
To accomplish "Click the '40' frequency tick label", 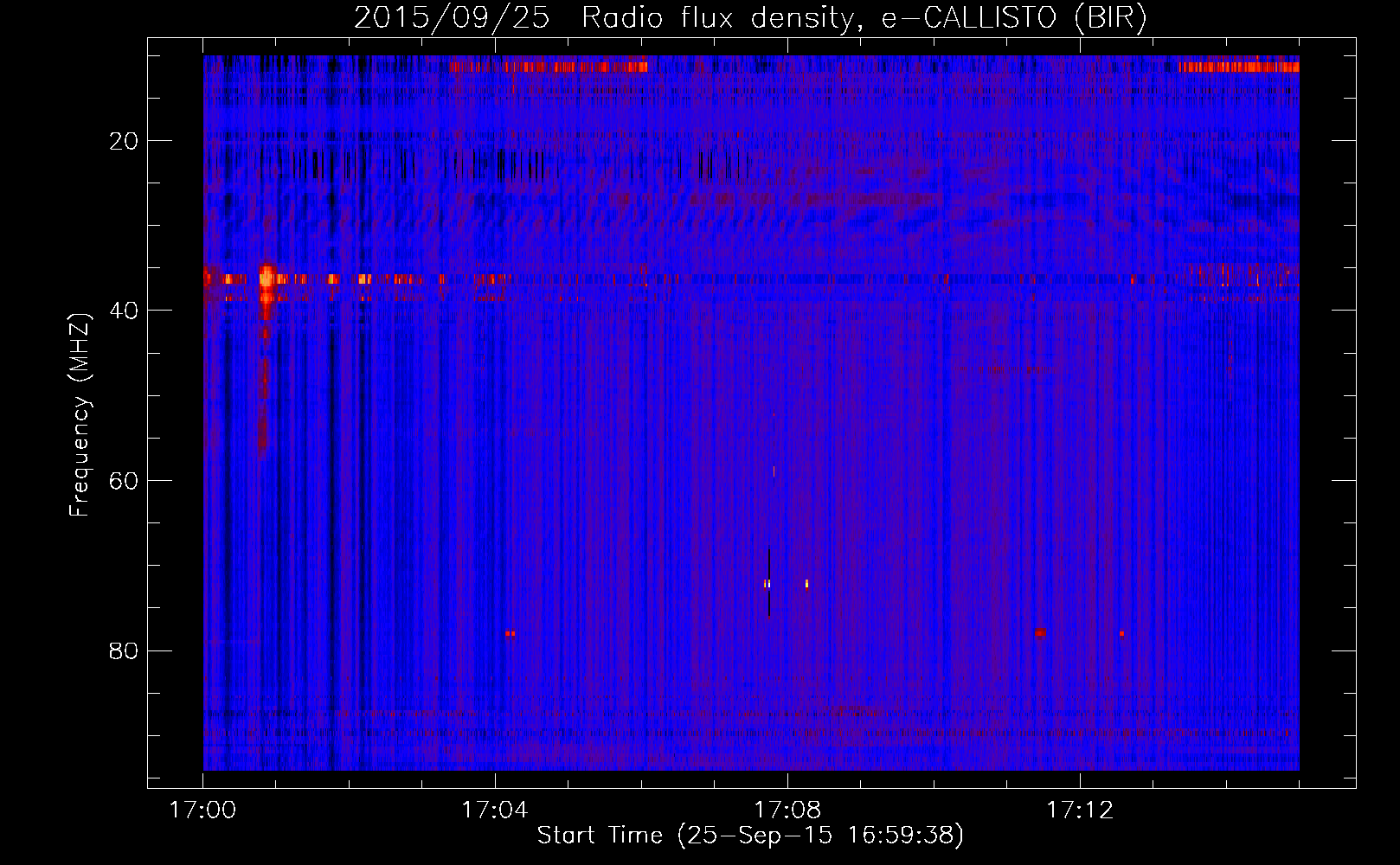I will coord(125,311).
